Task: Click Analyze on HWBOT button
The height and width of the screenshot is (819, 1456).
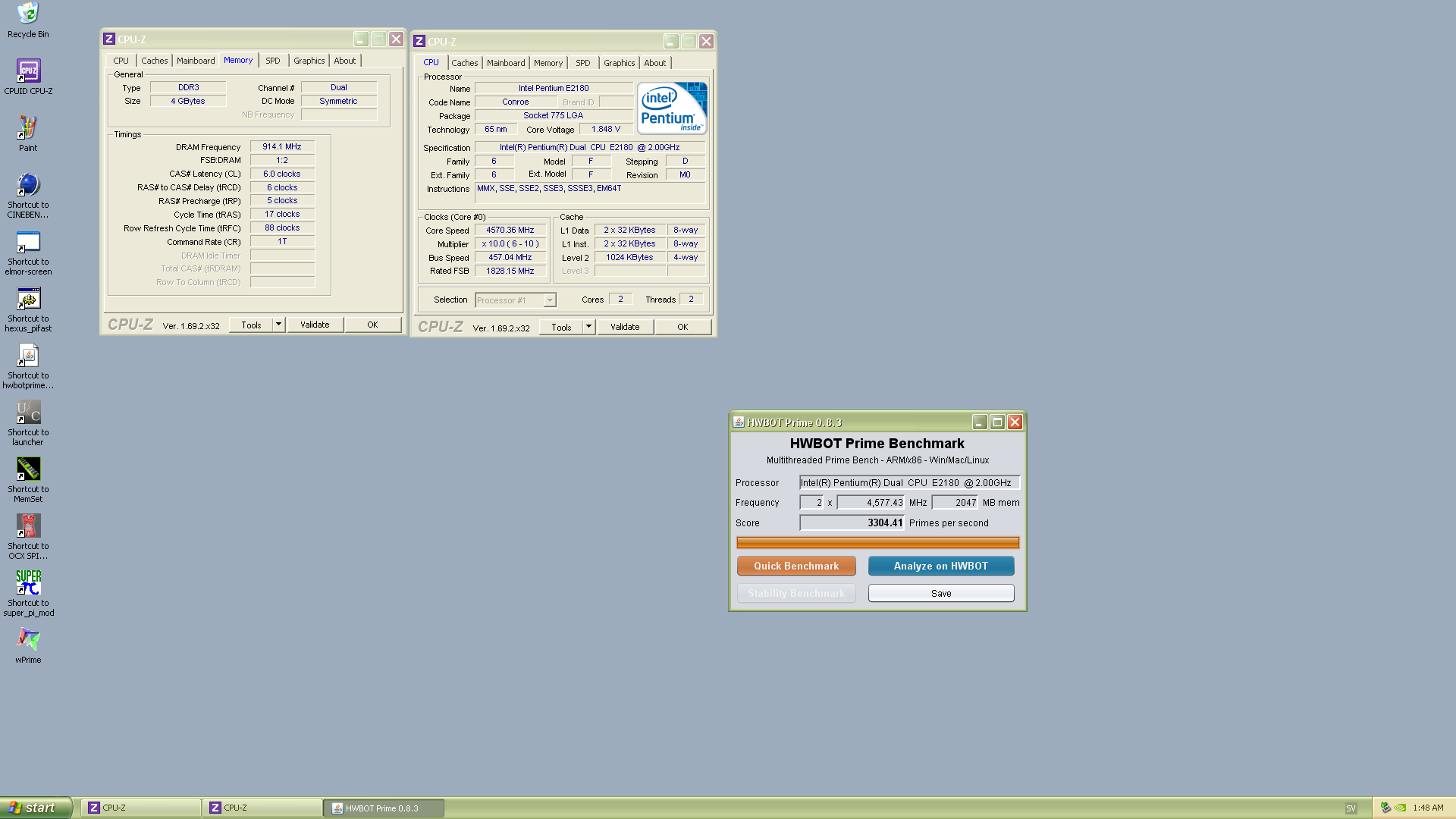Action: pos(941,566)
